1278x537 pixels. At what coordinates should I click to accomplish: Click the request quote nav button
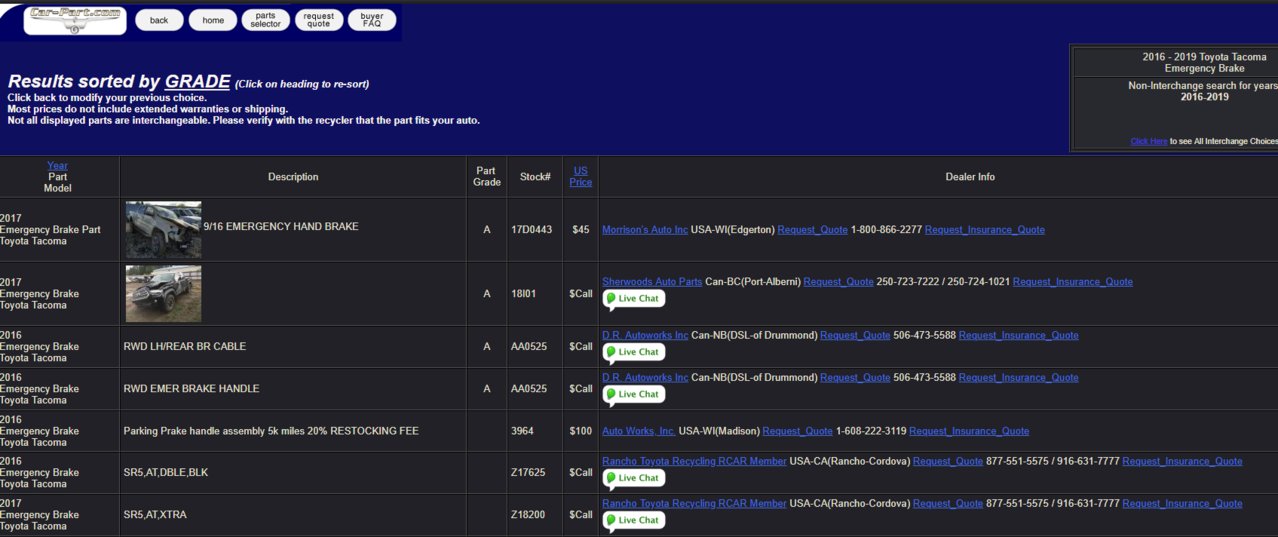coord(319,20)
